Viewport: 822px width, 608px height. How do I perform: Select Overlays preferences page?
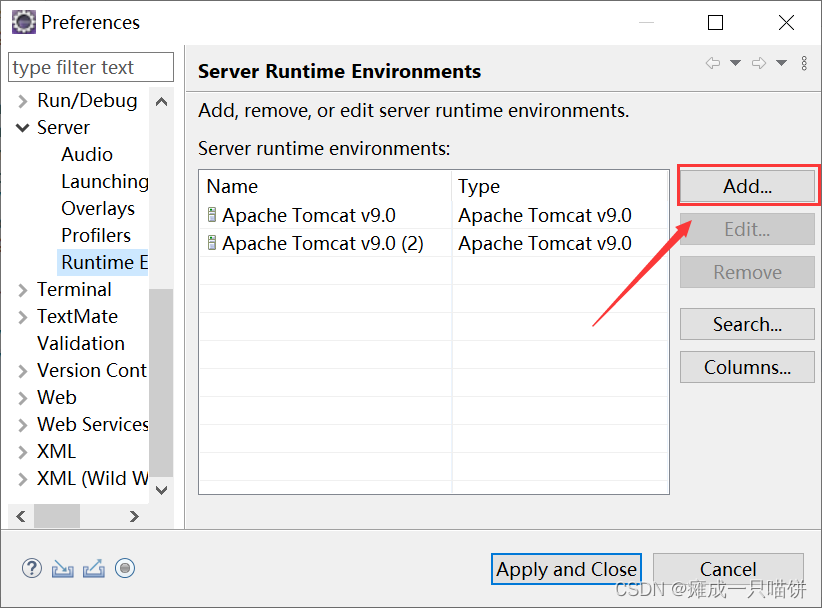click(x=98, y=209)
